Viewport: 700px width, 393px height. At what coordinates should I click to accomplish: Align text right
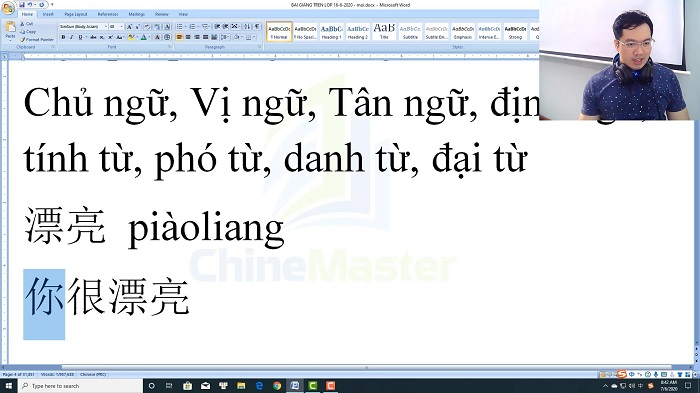click(197, 37)
